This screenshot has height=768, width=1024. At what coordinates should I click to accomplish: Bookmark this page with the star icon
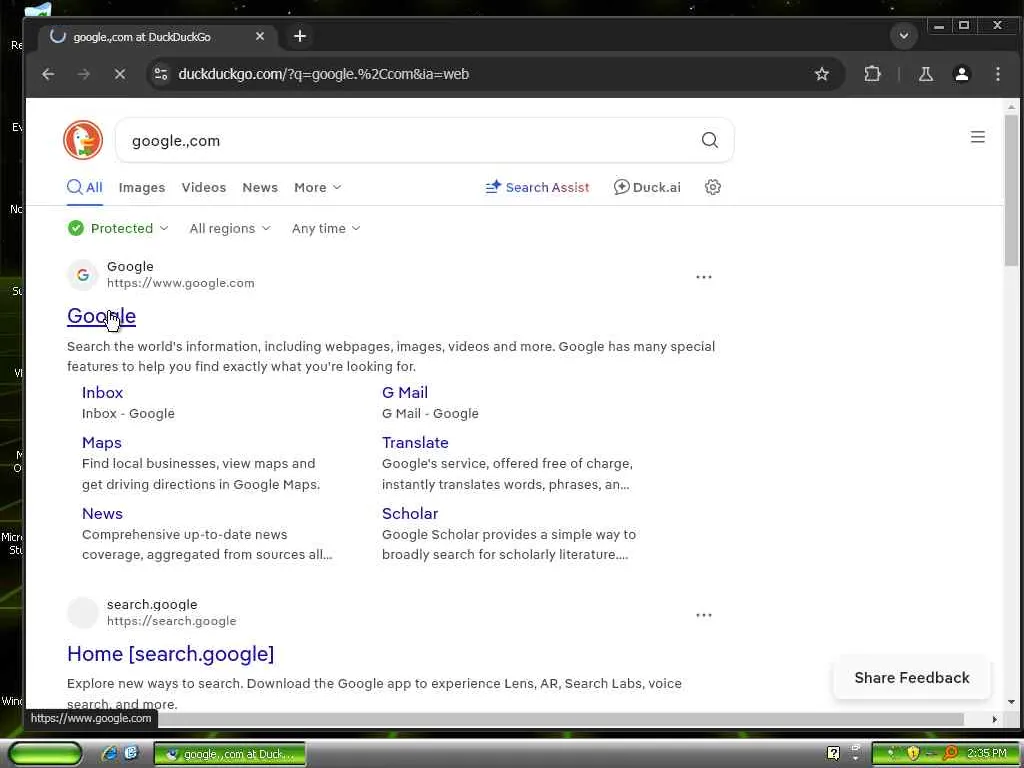click(x=822, y=74)
